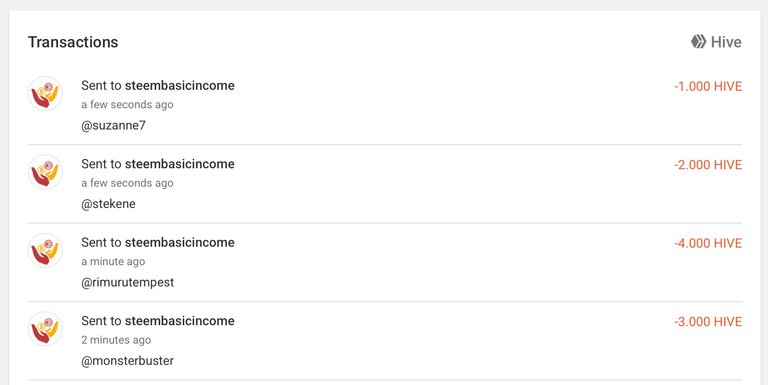Select the -1.000 HIVE amount
Image resolution: width=768 pixels, height=385 pixels.
[708, 86]
